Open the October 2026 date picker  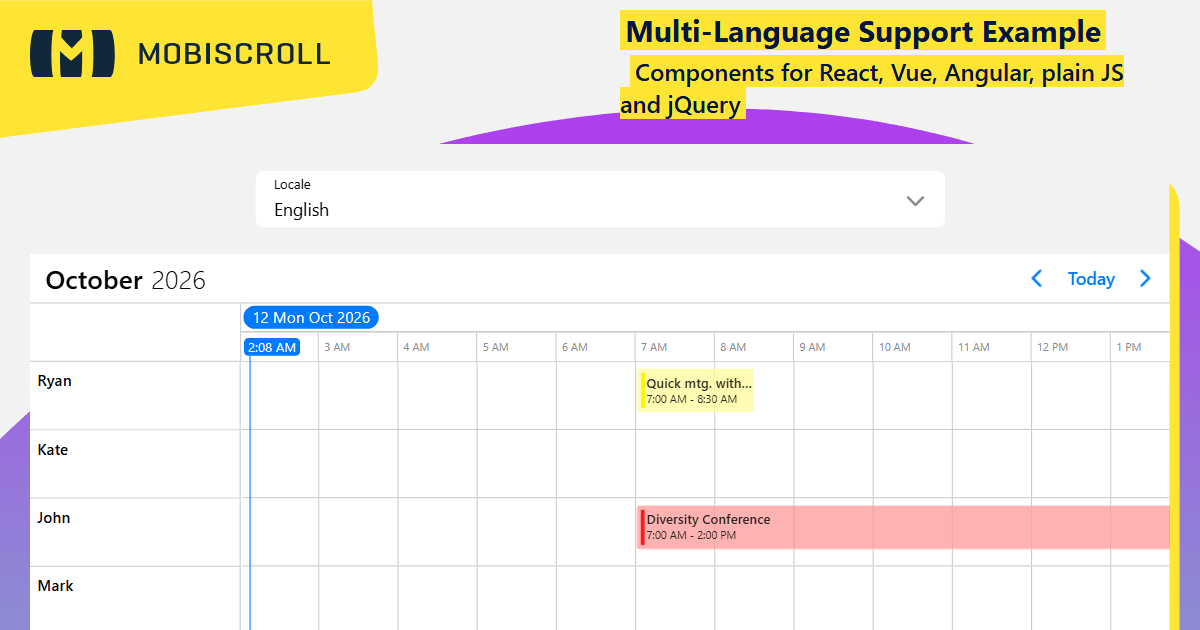click(126, 280)
